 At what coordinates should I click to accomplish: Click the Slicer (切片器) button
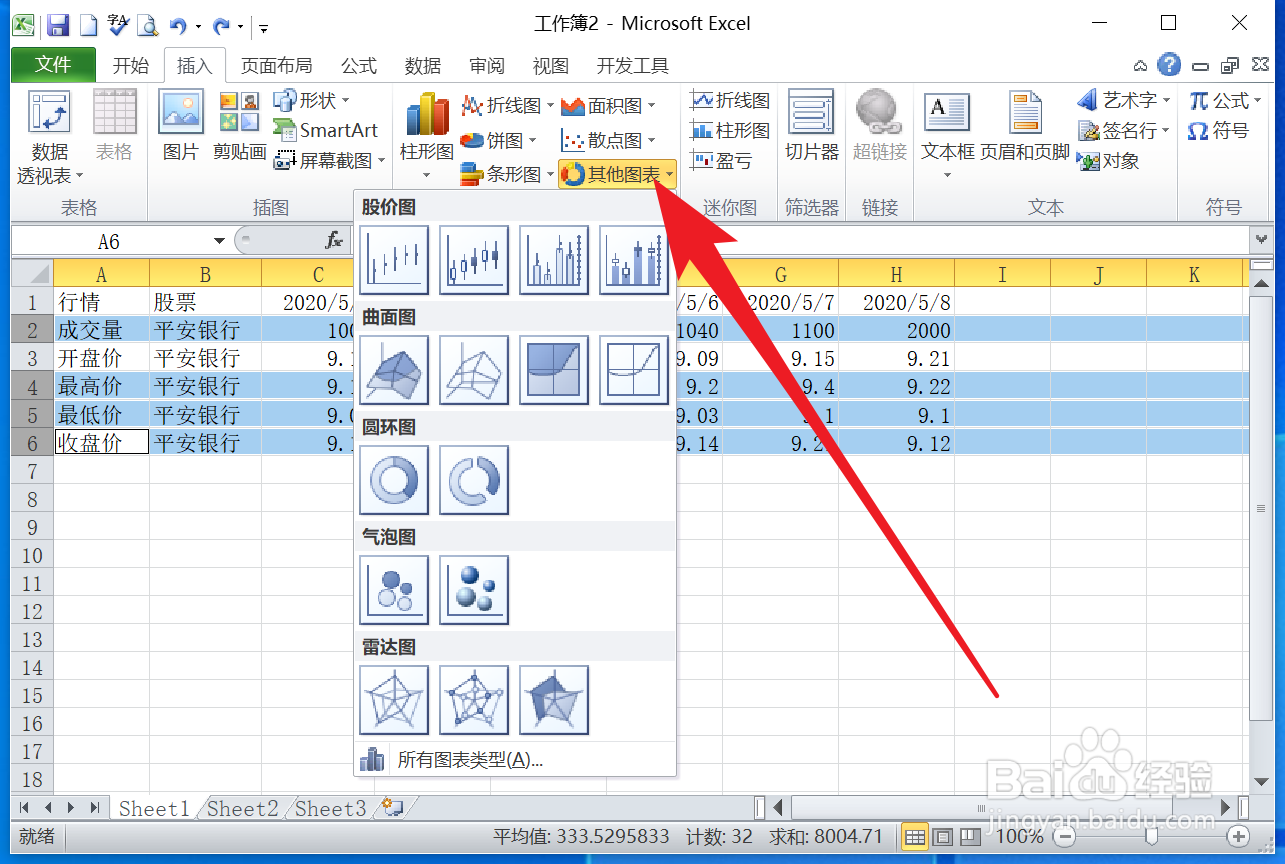point(811,126)
